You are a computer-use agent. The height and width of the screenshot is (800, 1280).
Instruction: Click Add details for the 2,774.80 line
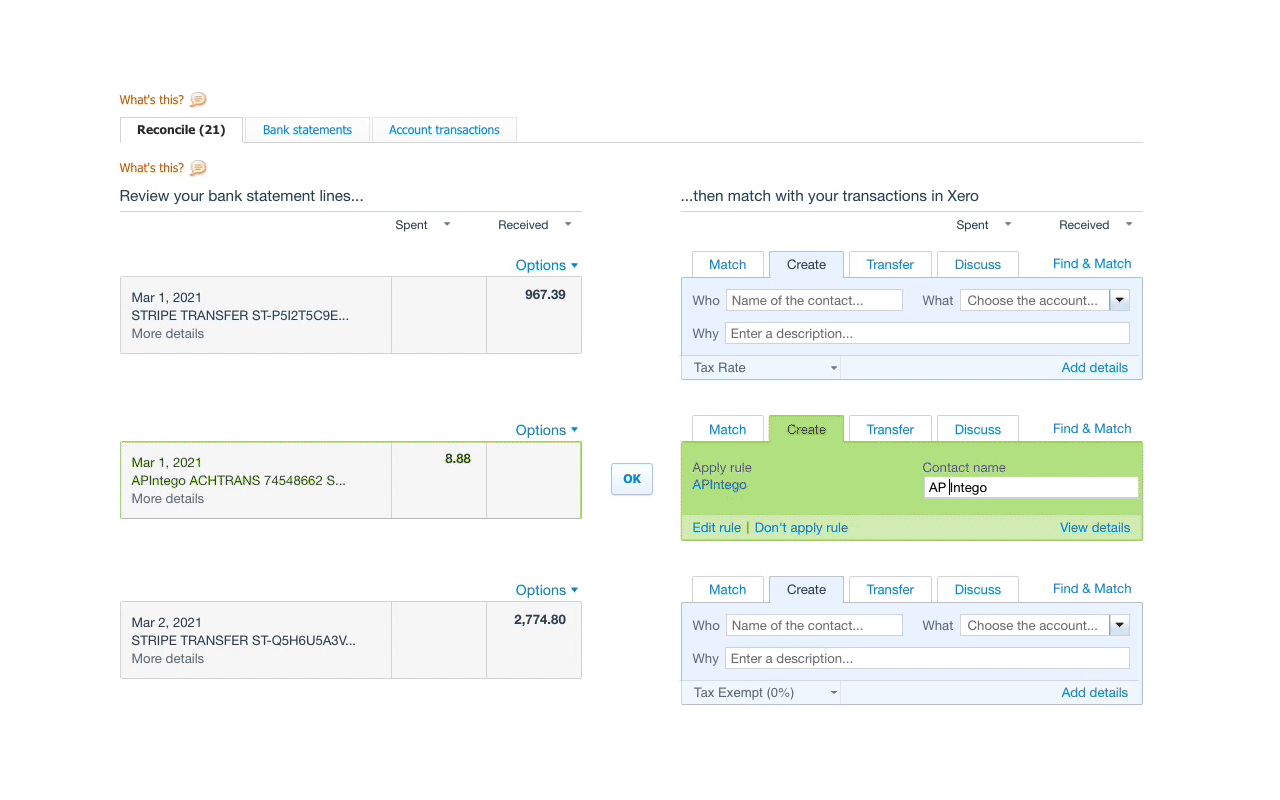point(1094,693)
